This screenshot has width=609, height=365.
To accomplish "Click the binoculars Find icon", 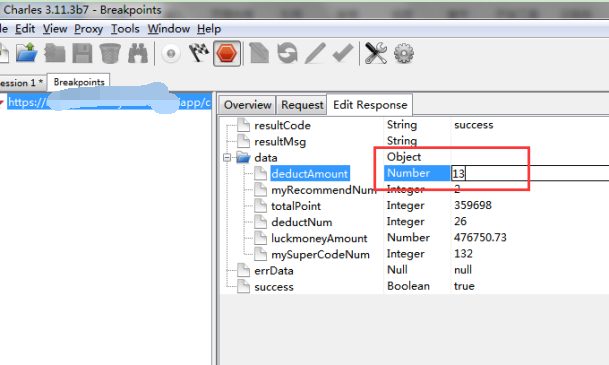I will (138, 53).
